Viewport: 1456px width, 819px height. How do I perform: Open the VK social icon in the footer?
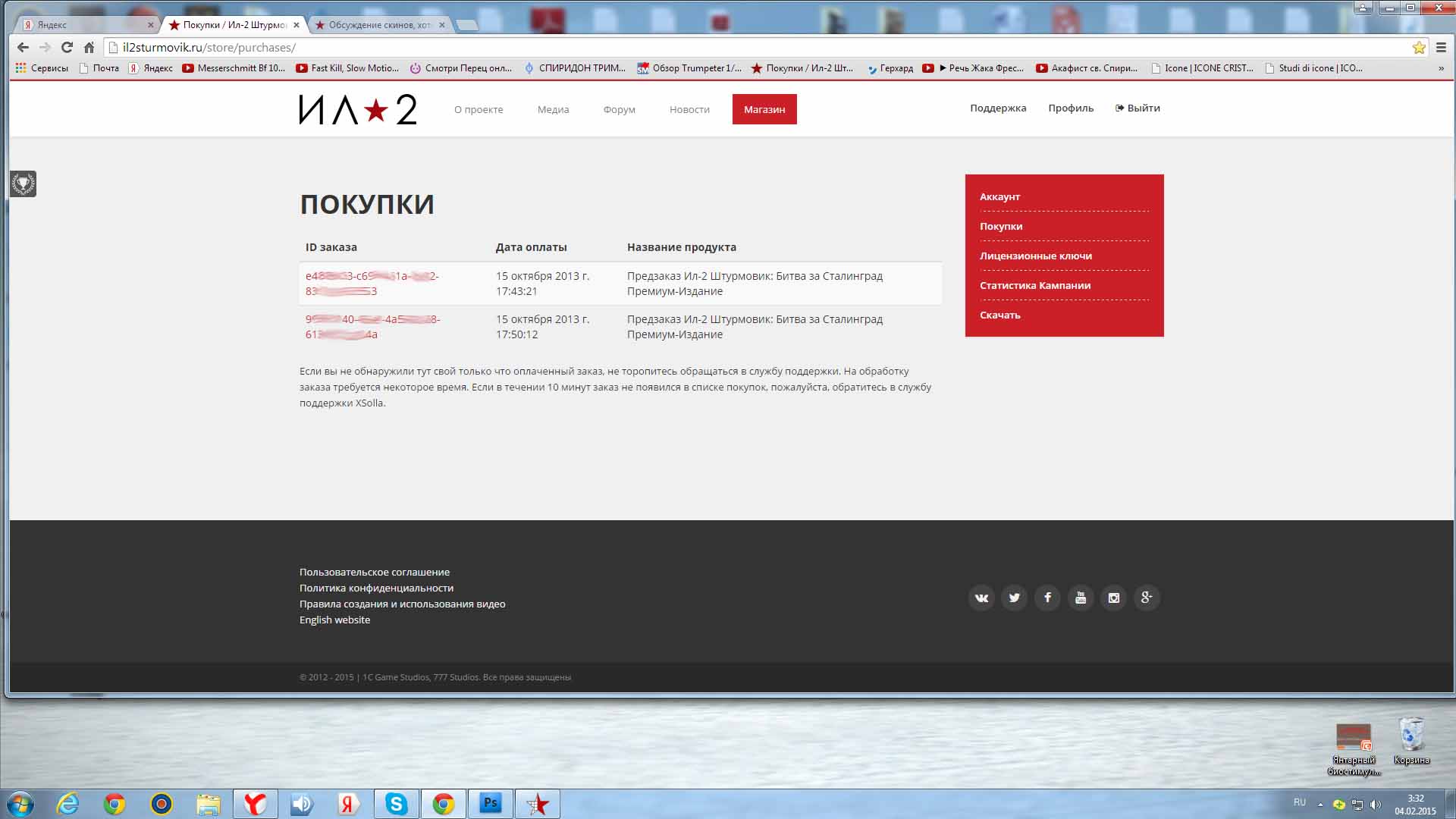coord(981,598)
